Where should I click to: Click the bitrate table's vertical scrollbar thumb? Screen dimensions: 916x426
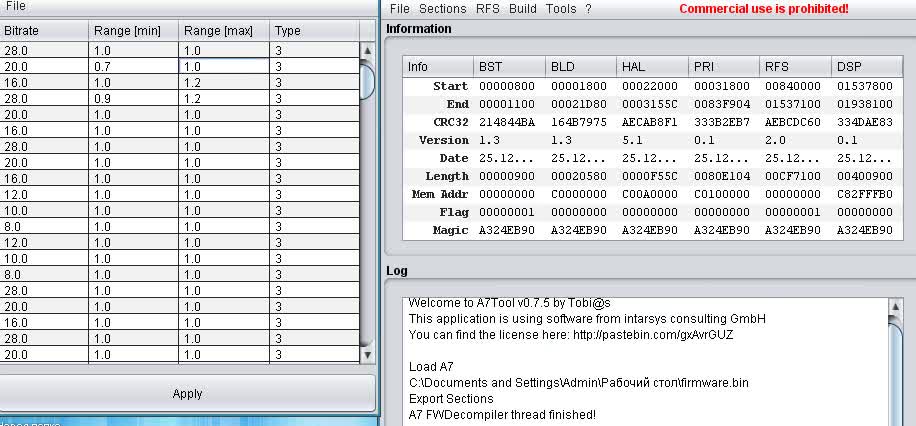click(x=367, y=80)
